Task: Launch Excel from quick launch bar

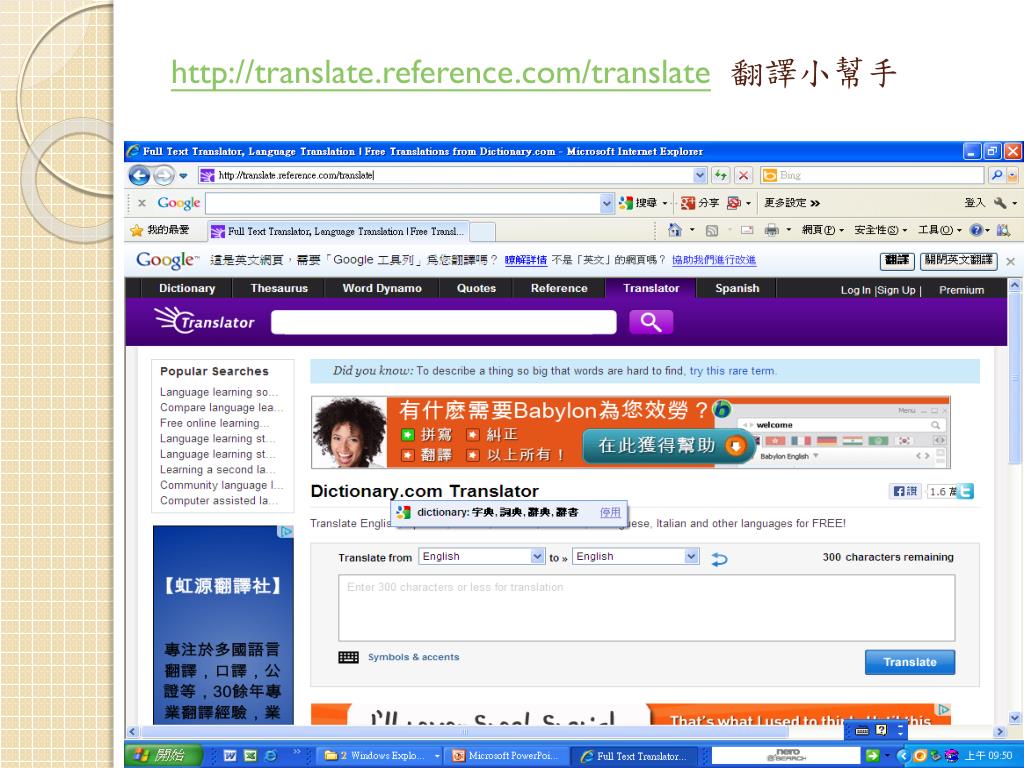Action: pos(250,756)
